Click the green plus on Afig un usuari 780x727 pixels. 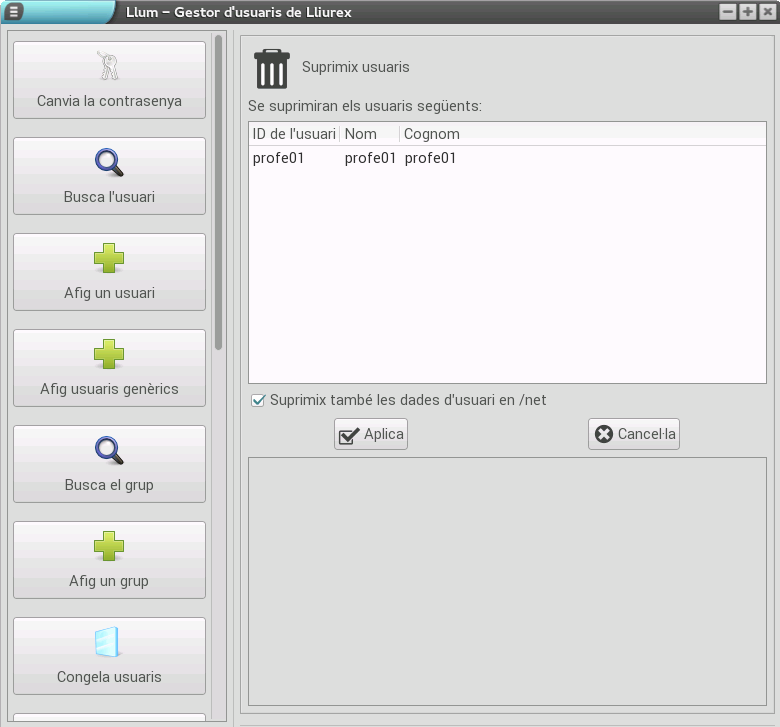click(x=109, y=258)
